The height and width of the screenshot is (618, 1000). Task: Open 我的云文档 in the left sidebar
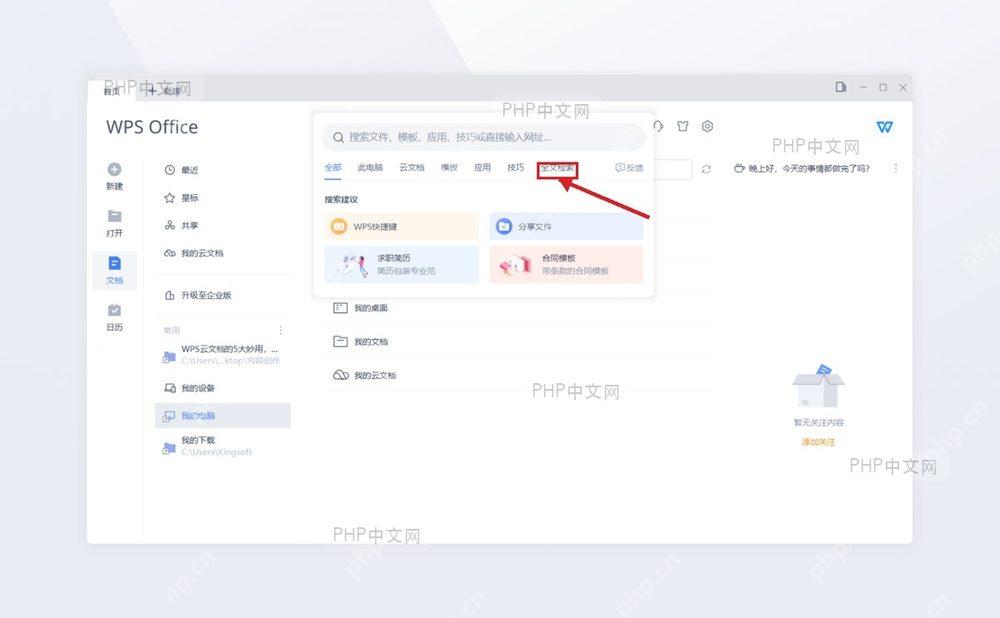(x=194, y=253)
